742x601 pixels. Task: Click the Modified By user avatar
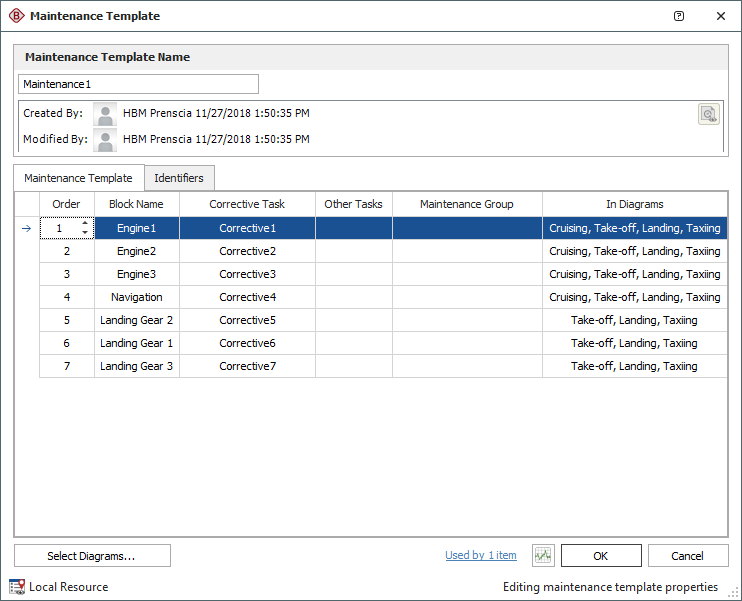click(x=105, y=139)
